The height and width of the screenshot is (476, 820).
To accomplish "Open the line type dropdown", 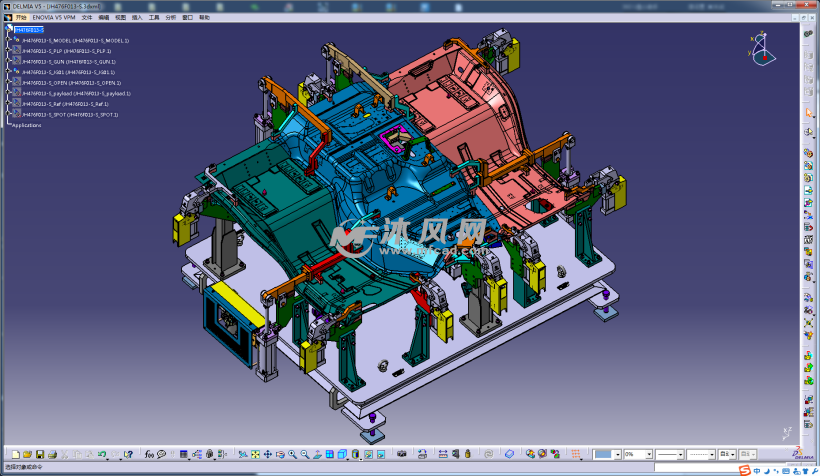I will (x=714, y=455).
